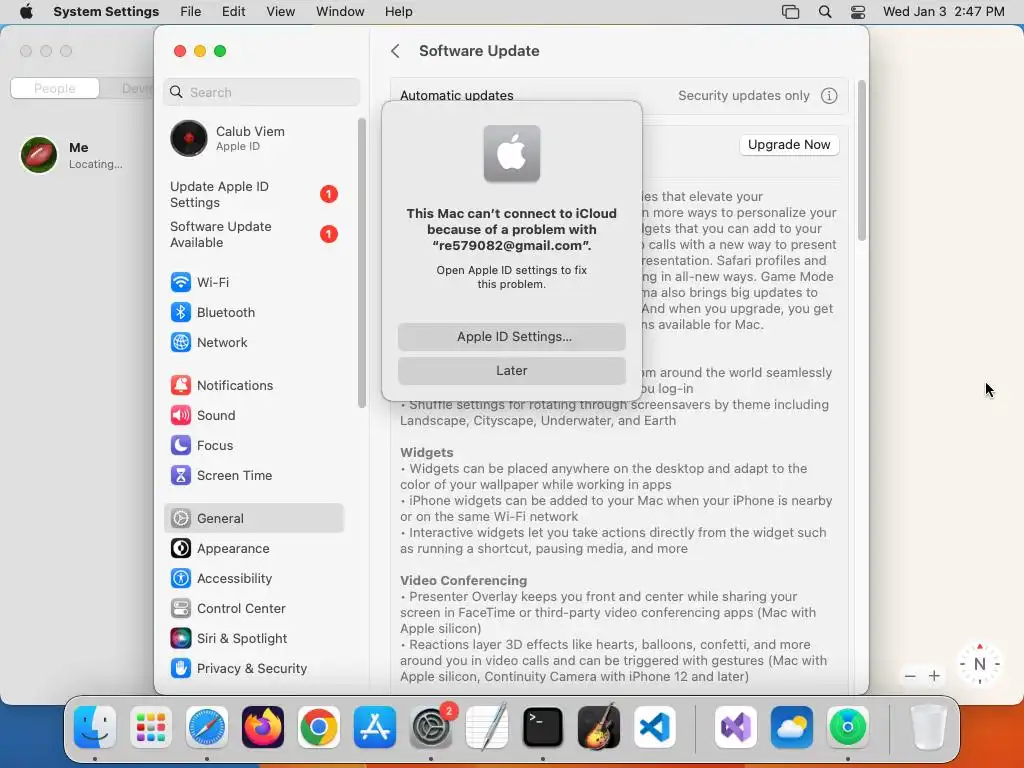This screenshot has height=768, width=1024.
Task: Open Control Center in menu bar
Action: tap(858, 12)
